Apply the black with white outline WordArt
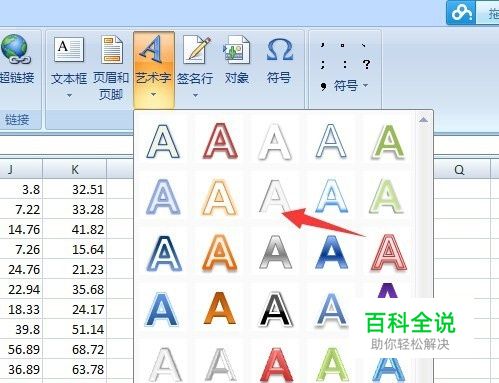The image size is (499, 383). [x=276, y=309]
